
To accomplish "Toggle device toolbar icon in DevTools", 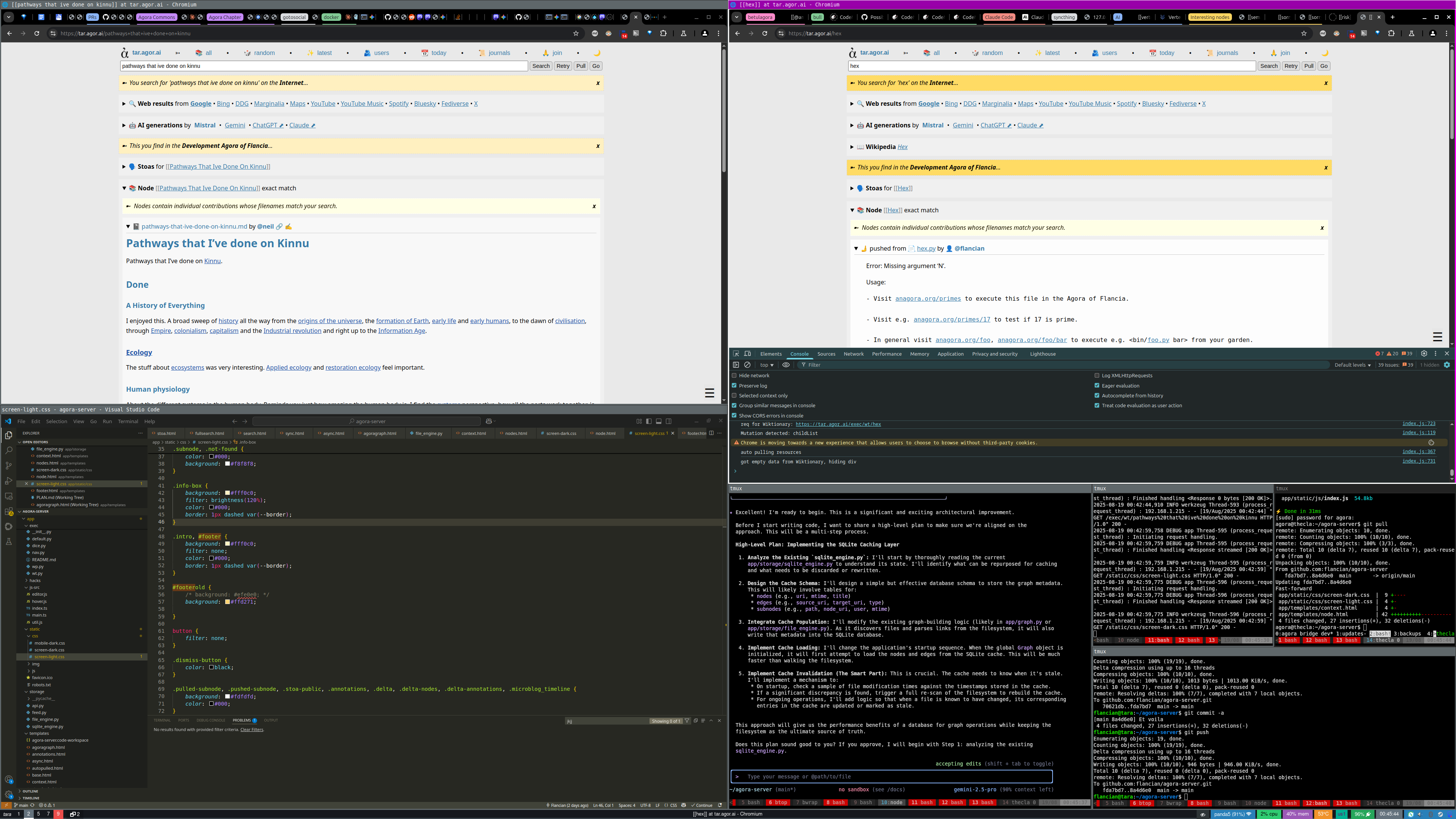I will 747,354.
